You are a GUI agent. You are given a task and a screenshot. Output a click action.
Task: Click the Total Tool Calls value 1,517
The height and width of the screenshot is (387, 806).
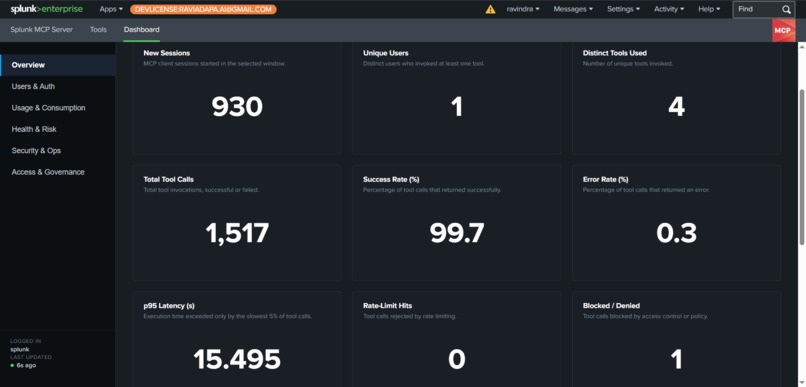tap(237, 233)
